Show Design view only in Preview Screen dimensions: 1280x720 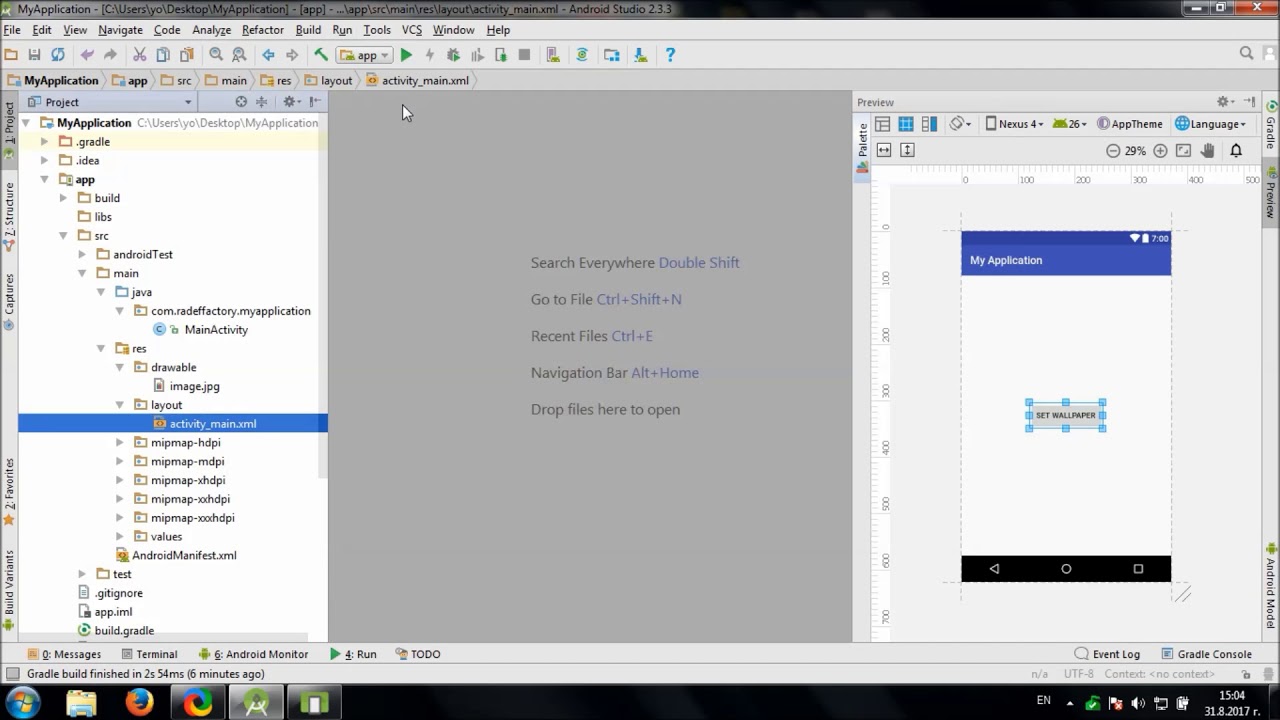tap(882, 124)
